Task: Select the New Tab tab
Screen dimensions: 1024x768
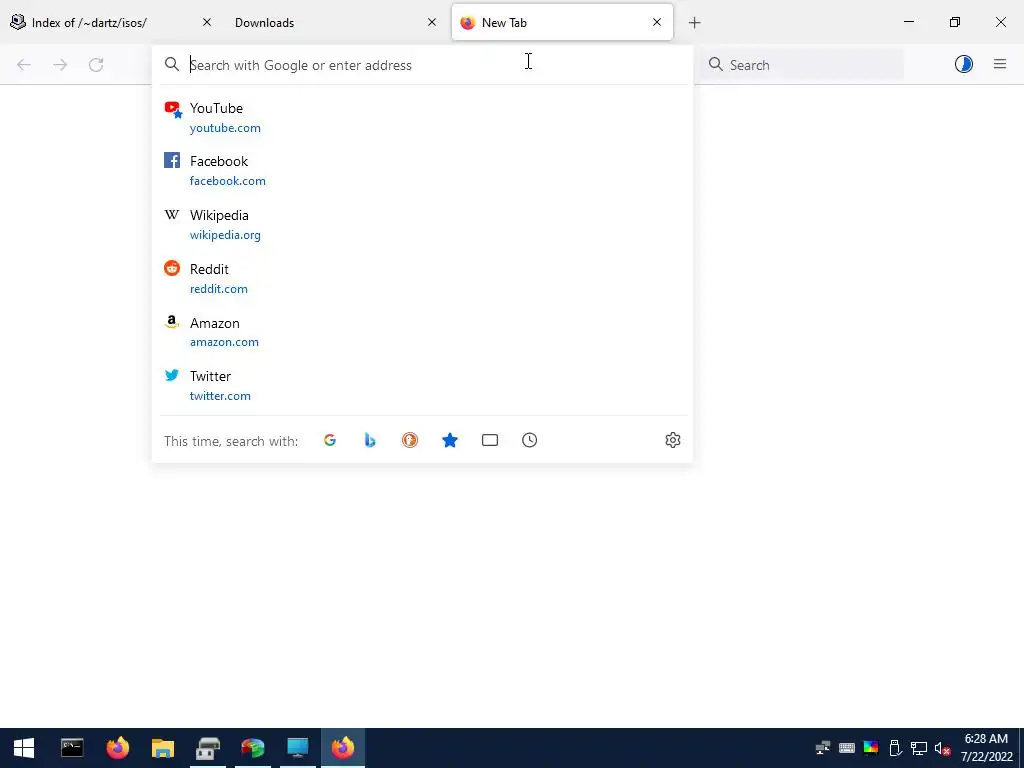Action: 562,23
